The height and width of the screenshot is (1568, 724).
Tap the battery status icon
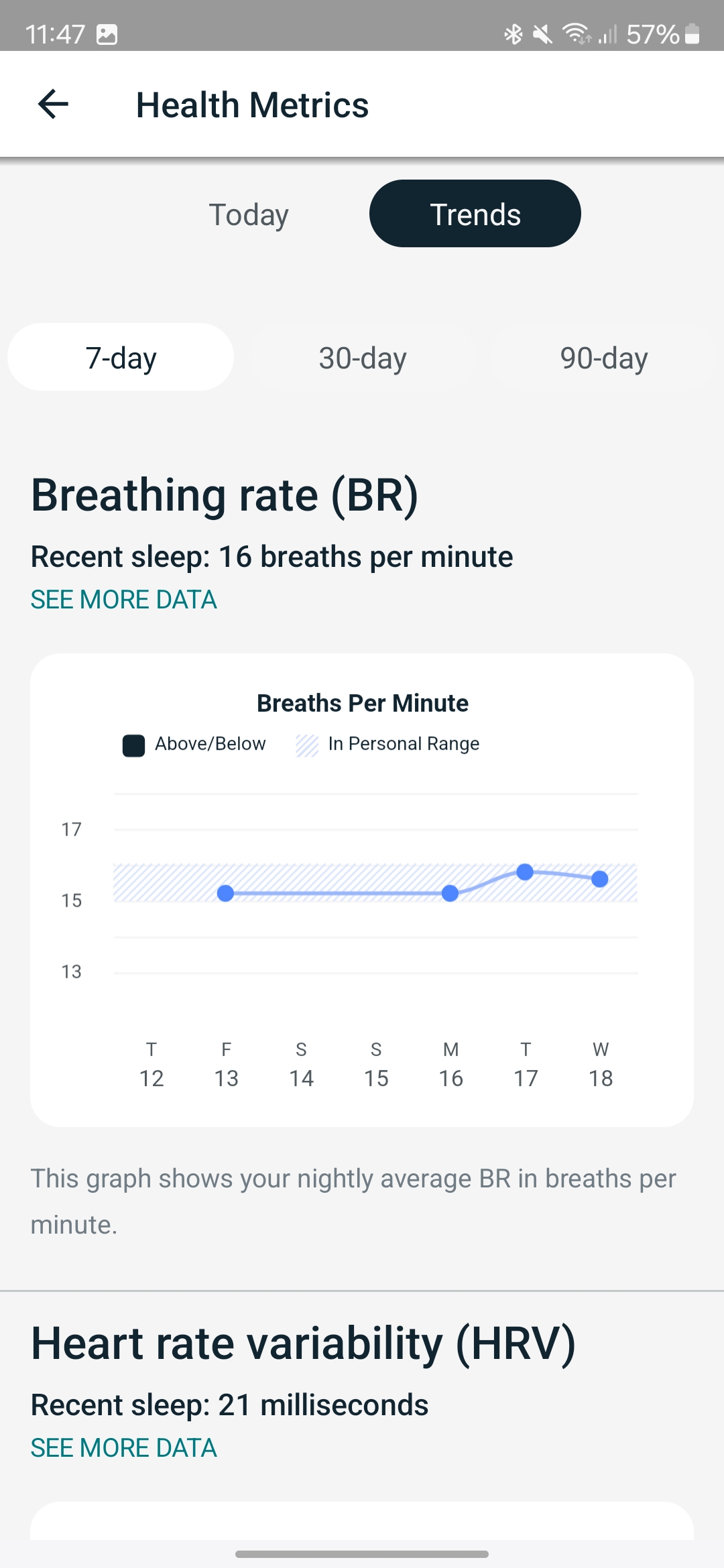(692, 34)
